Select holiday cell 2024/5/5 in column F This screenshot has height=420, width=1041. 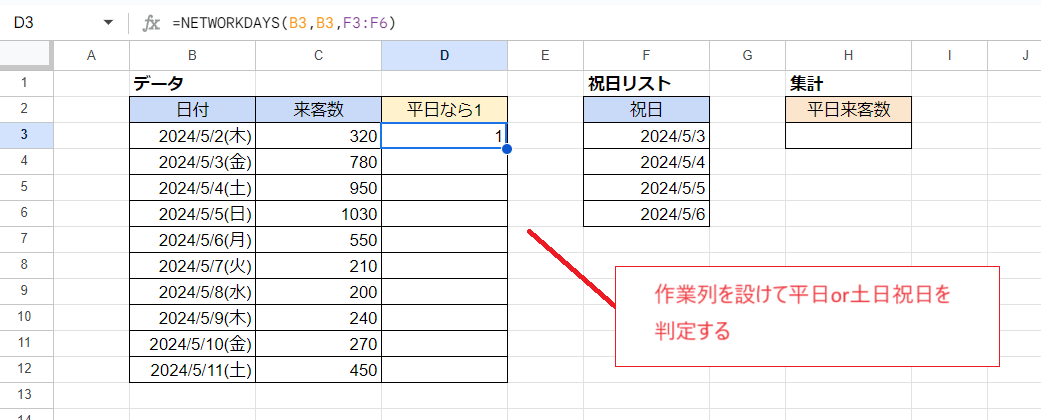tap(647, 187)
